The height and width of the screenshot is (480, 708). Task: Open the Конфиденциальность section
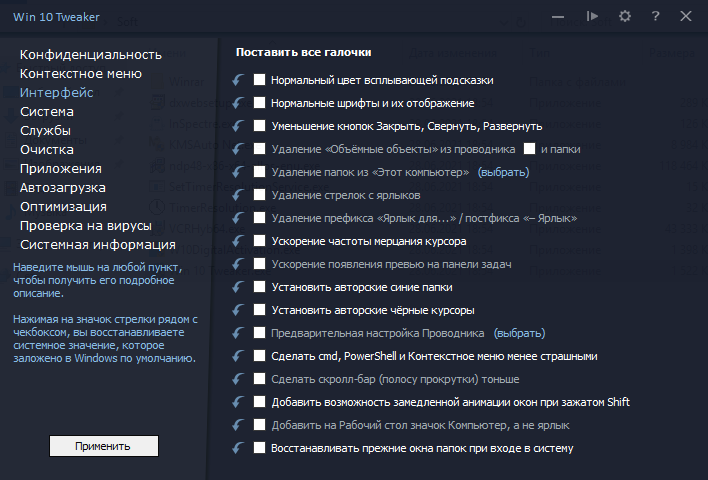click(91, 55)
